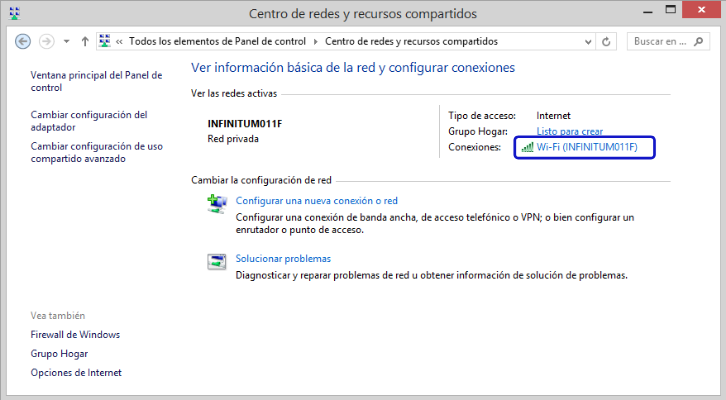726x400 pixels.
Task: Open 'Ventana principal del Panel de control'
Action: 96,81
